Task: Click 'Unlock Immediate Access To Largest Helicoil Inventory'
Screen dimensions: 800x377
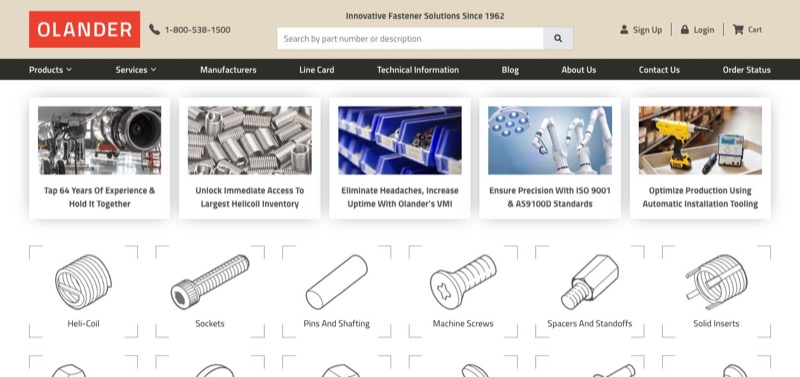Action: [x=249, y=197]
